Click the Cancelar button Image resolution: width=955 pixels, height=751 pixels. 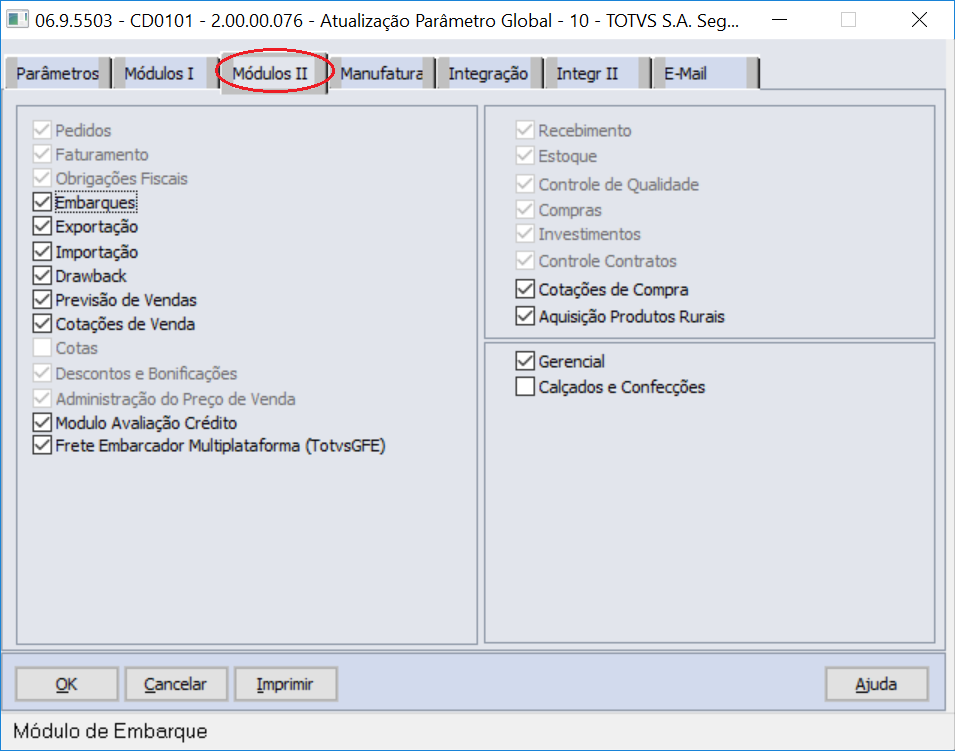[x=175, y=684]
